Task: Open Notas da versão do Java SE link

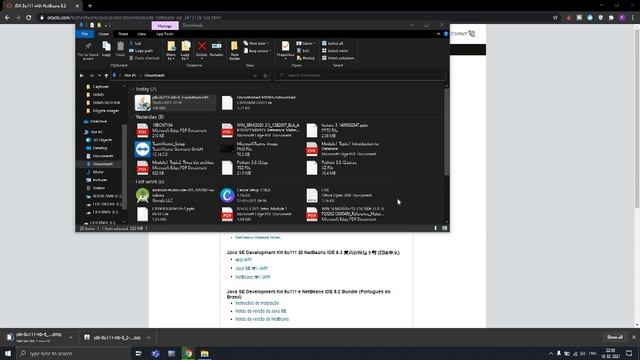Action: tap(261, 311)
